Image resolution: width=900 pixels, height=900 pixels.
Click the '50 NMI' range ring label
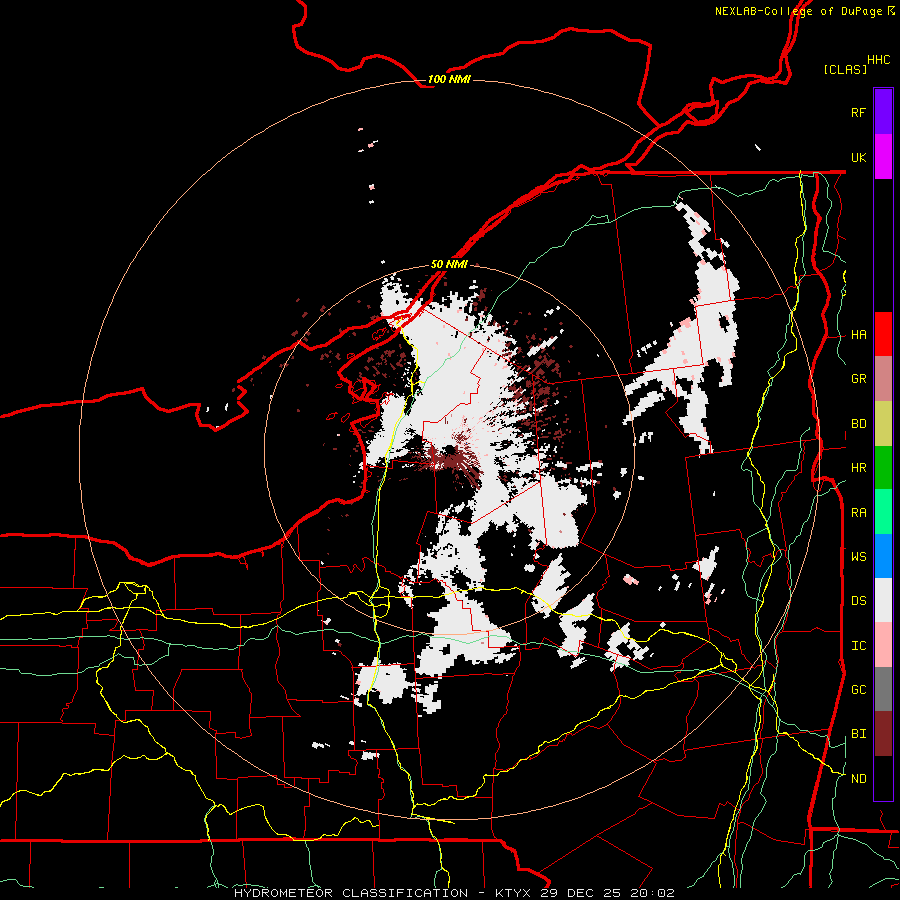click(x=449, y=265)
